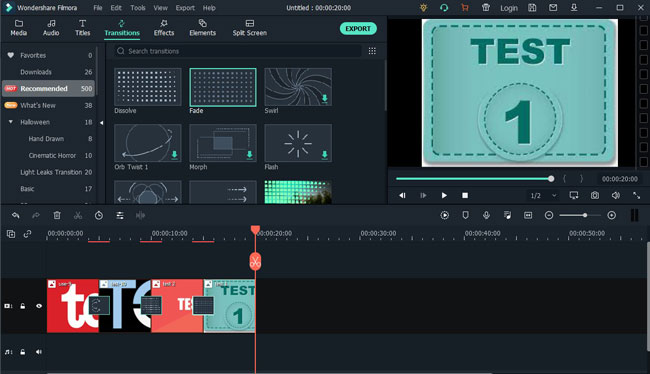
Task: Enter fullscreen preview with arrows icon
Action: point(637,195)
